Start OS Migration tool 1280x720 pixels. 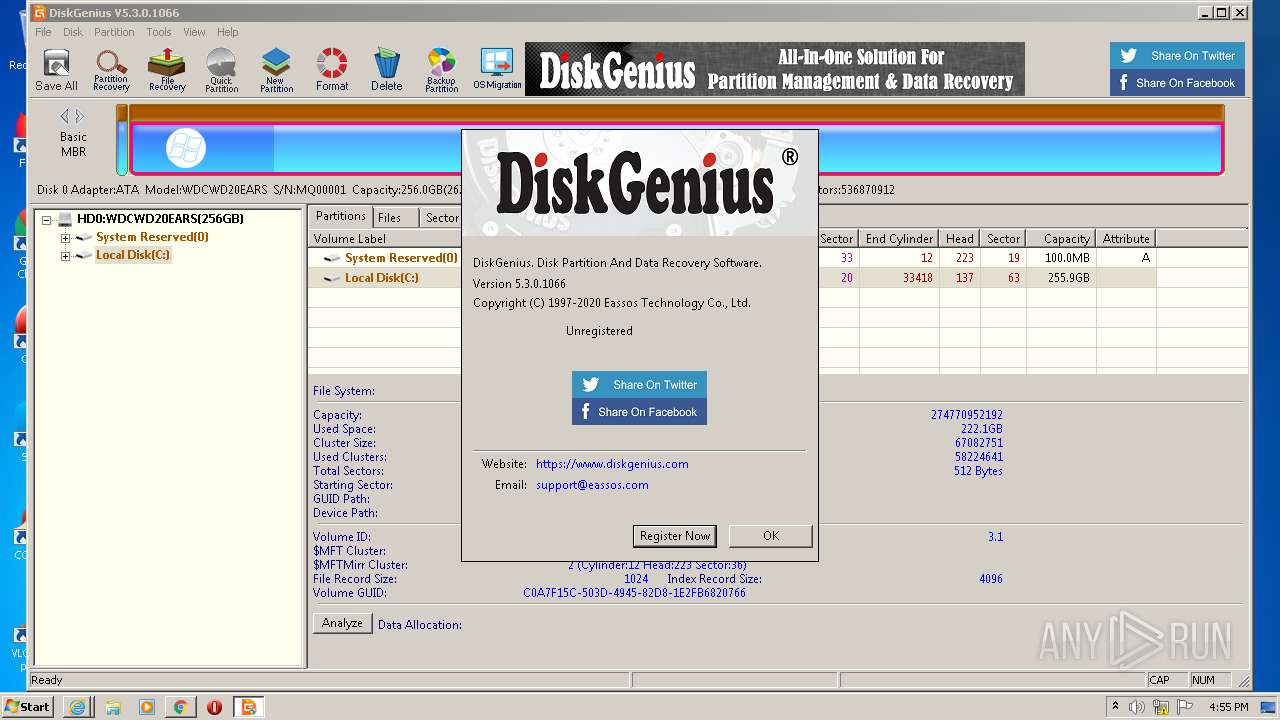pyautogui.click(x=497, y=69)
